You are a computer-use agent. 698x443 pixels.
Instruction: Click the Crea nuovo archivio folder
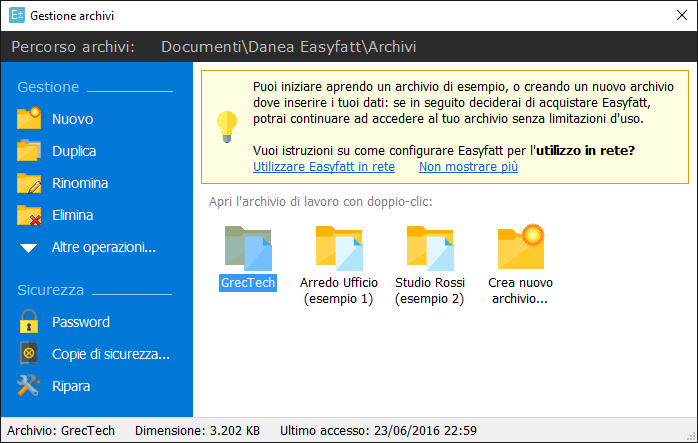pos(519,248)
